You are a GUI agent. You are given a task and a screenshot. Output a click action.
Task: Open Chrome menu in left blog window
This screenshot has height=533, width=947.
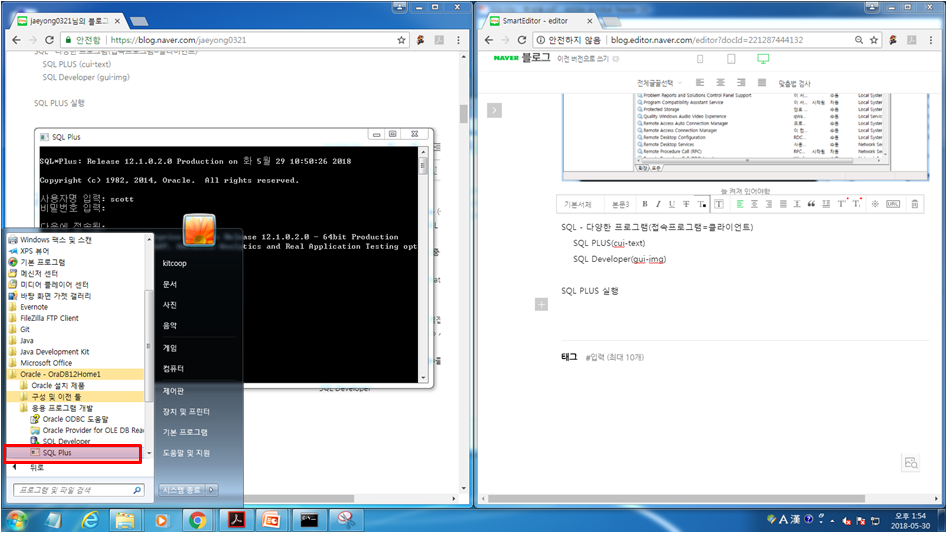(458, 40)
